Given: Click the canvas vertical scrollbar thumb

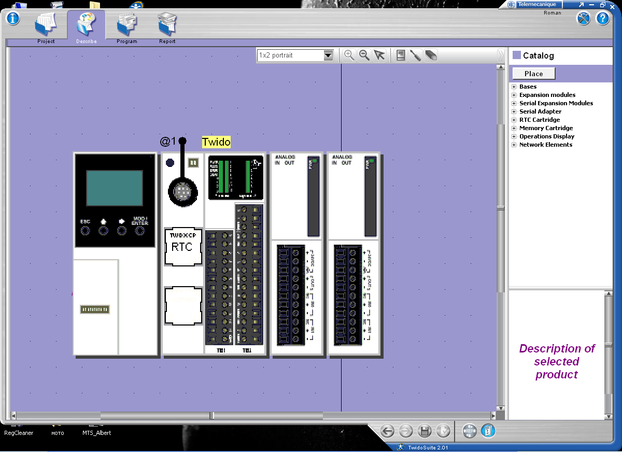Looking at the screenshot, I should tap(501, 206).
